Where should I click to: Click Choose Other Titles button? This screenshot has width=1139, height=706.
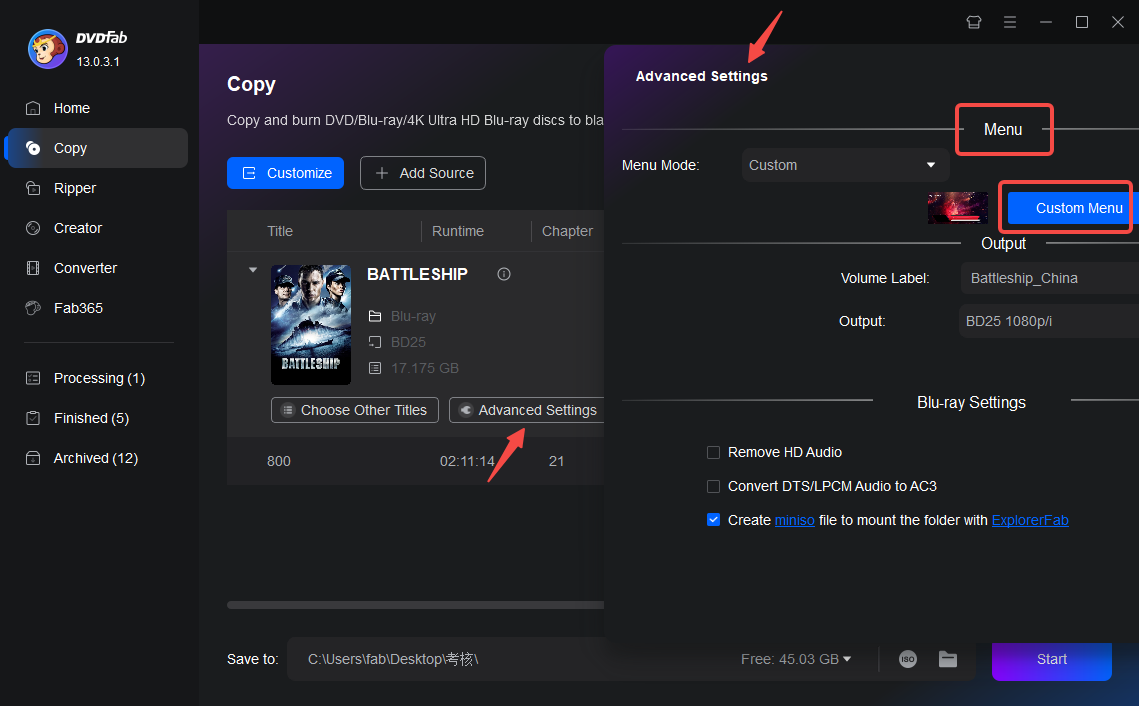tap(354, 410)
